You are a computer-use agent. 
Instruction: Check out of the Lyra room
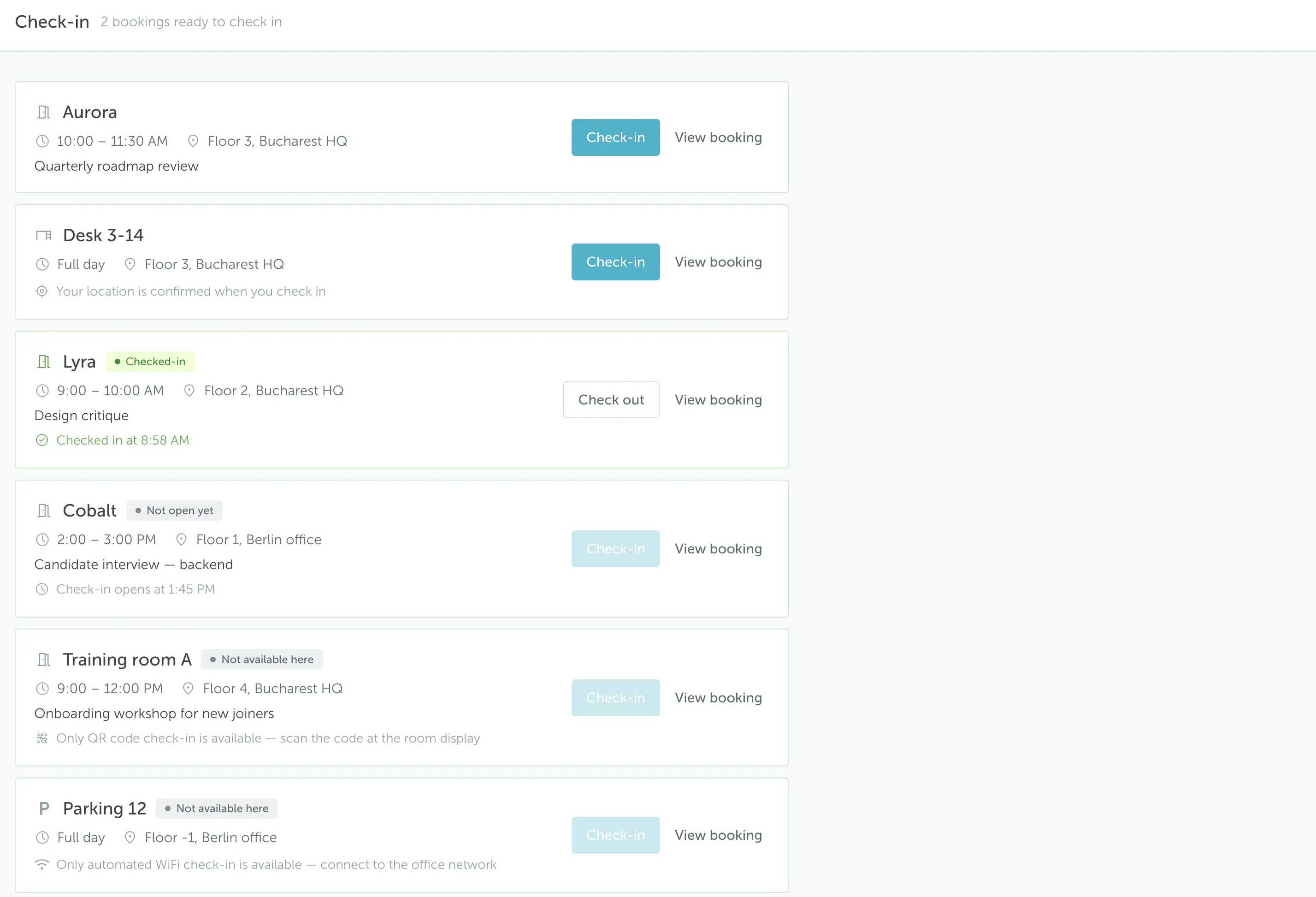[611, 399]
